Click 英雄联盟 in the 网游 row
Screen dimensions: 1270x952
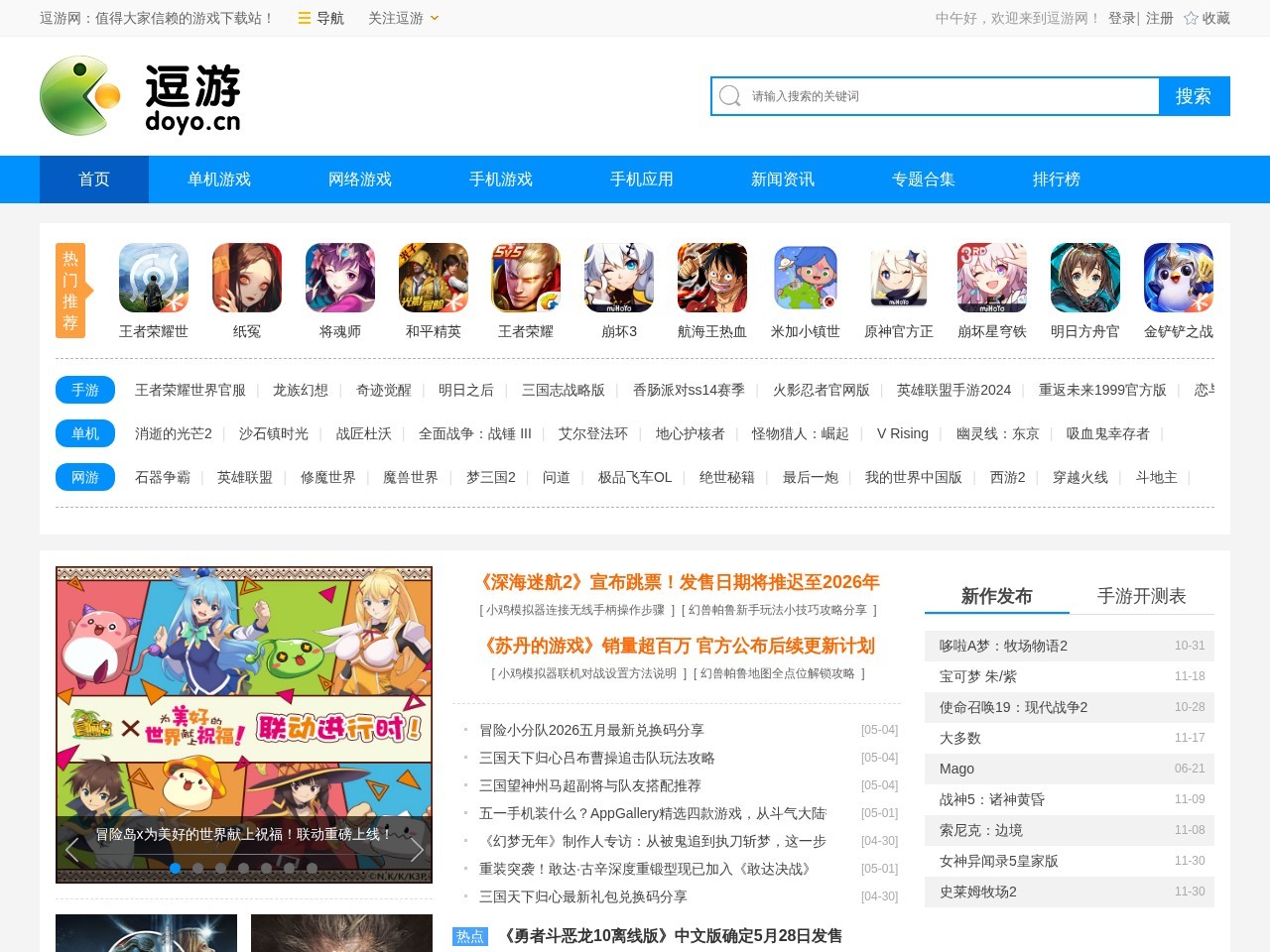[x=245, y=477]
